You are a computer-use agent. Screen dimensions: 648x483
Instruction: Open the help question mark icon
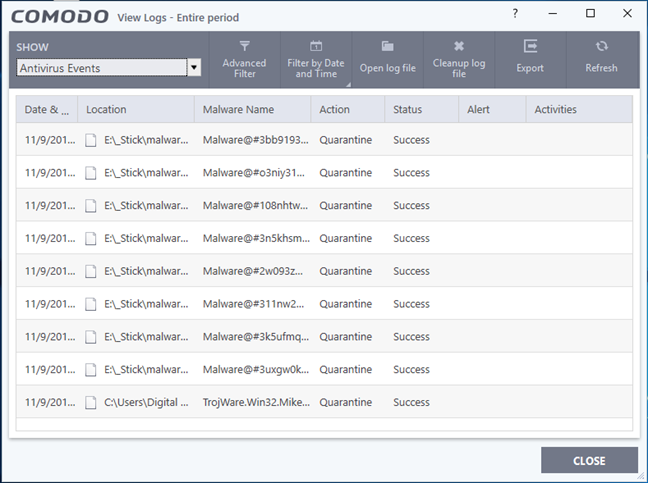pos(515,14)
